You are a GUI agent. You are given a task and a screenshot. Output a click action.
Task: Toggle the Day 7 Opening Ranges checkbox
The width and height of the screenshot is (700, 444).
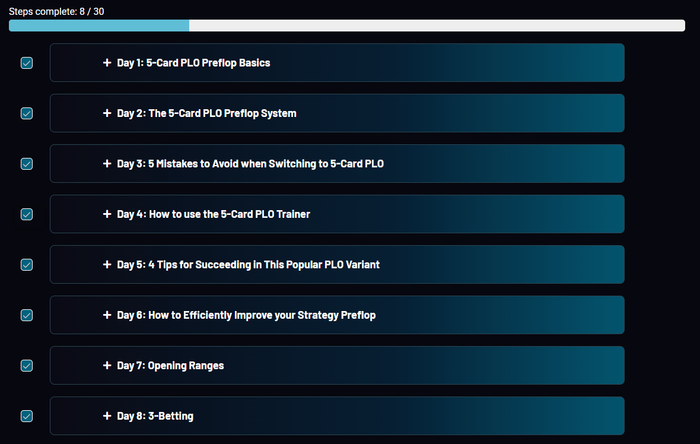coord(27,365)
